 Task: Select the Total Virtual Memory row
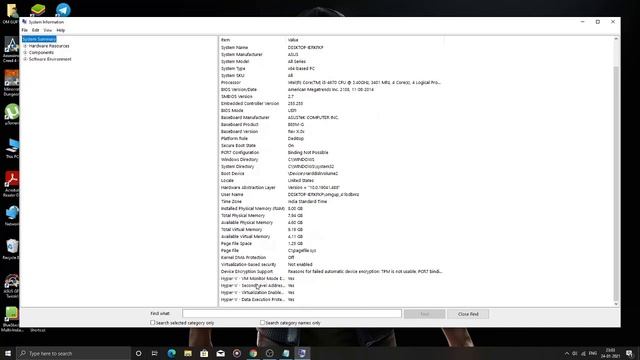[331, 229]
